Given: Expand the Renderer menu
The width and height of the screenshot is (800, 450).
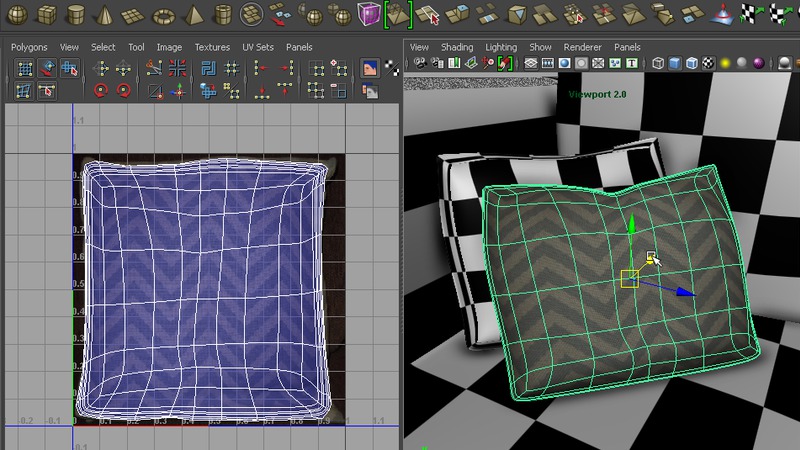Looking at the screenshot, I should point(583,47).
